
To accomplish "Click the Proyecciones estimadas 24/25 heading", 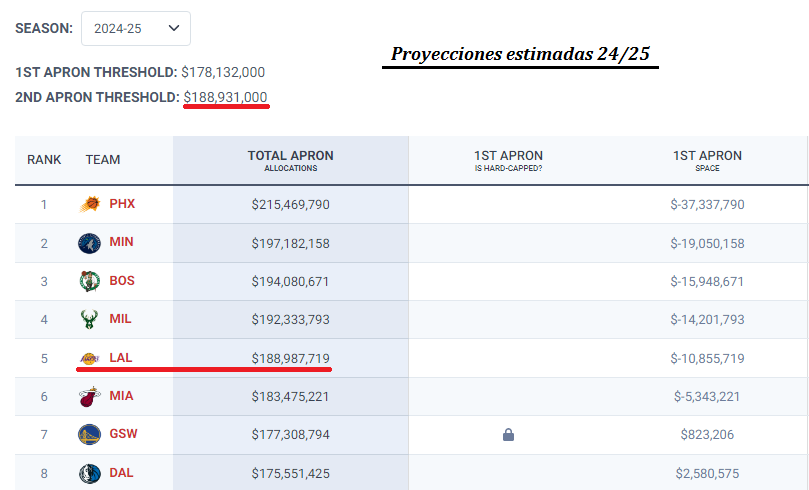I will point(520,54).
